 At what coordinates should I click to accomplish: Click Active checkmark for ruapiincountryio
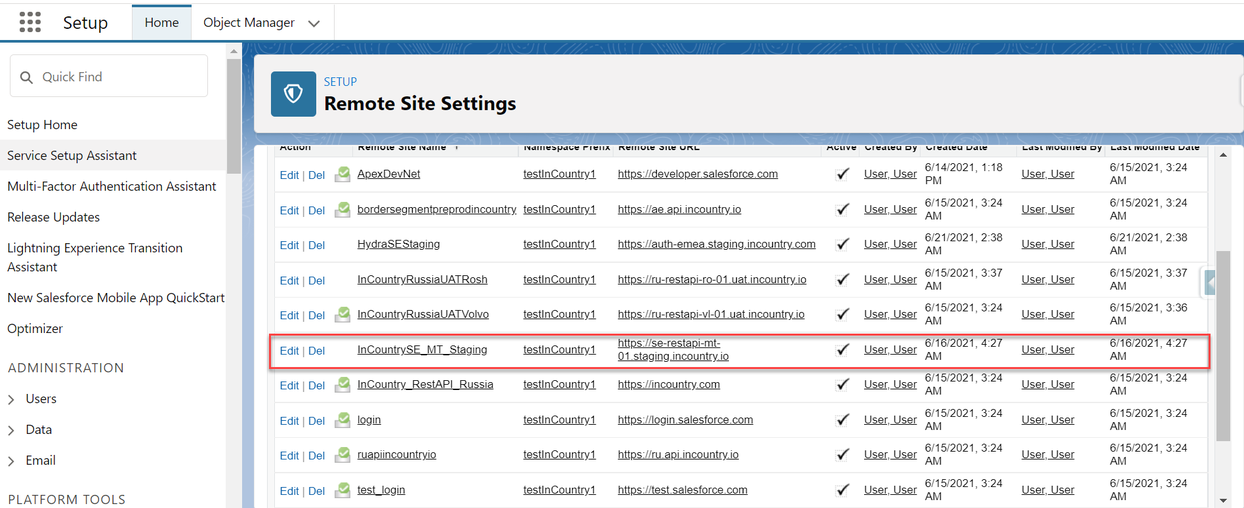[x=843, y=454]
